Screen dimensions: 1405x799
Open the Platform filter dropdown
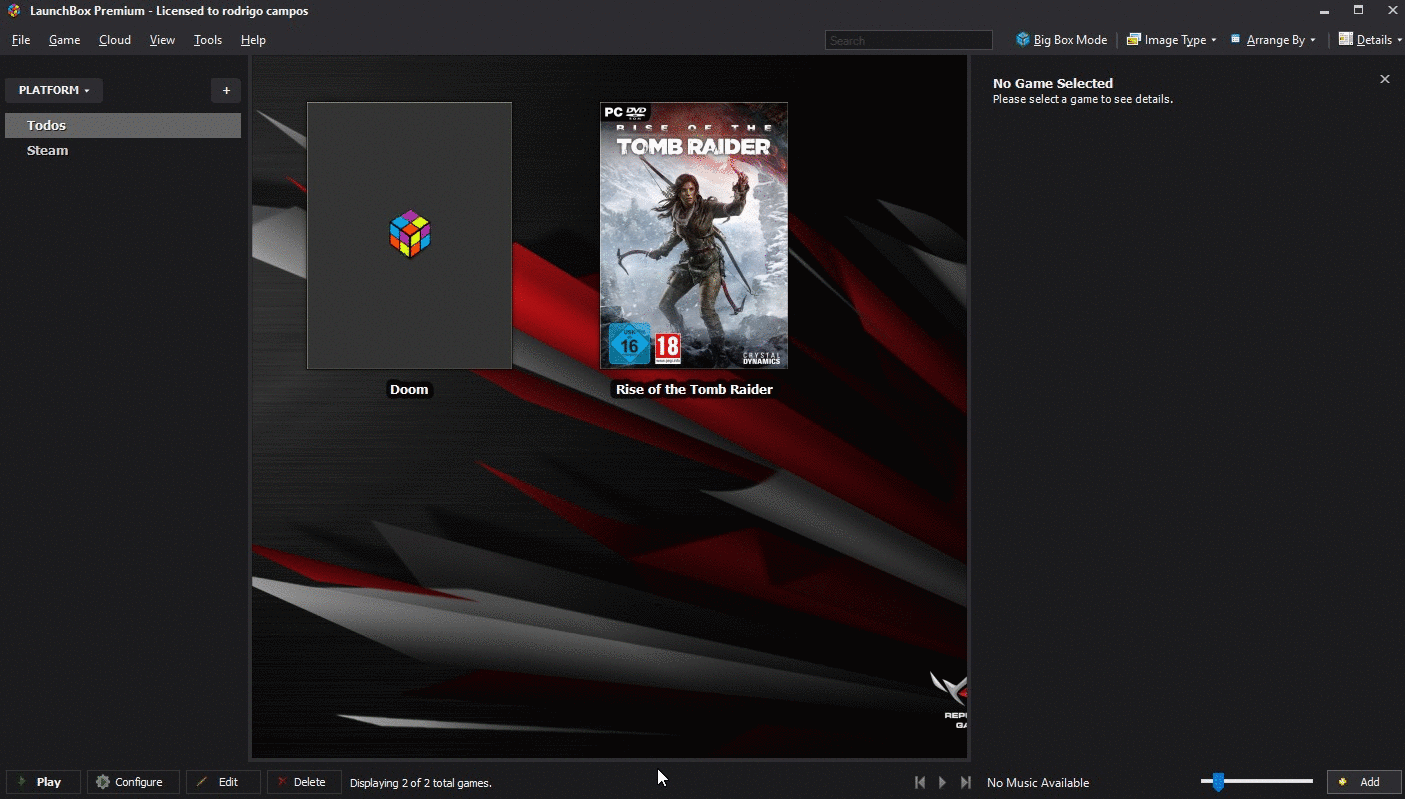(54, 90)
